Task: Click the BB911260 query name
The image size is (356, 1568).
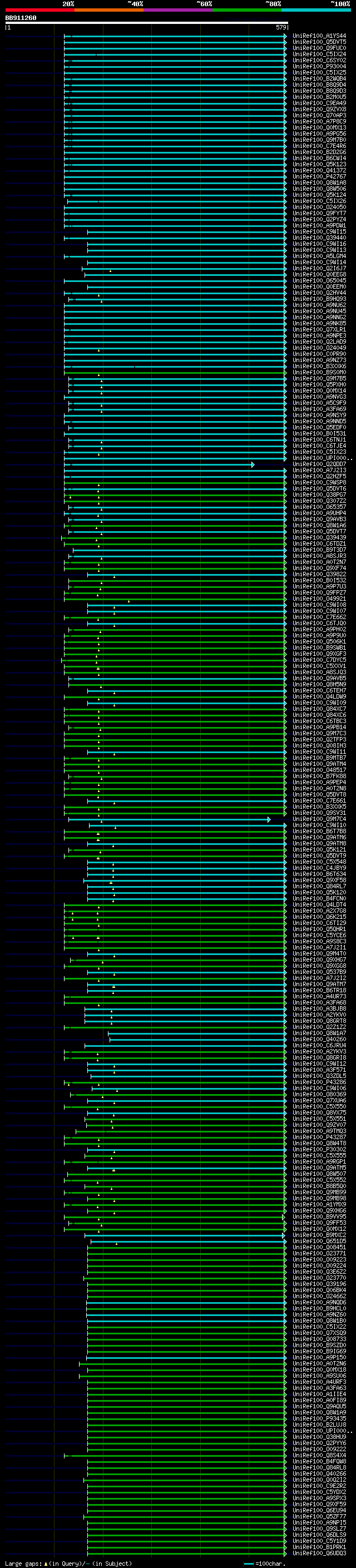Action: [x=21, y=18]
